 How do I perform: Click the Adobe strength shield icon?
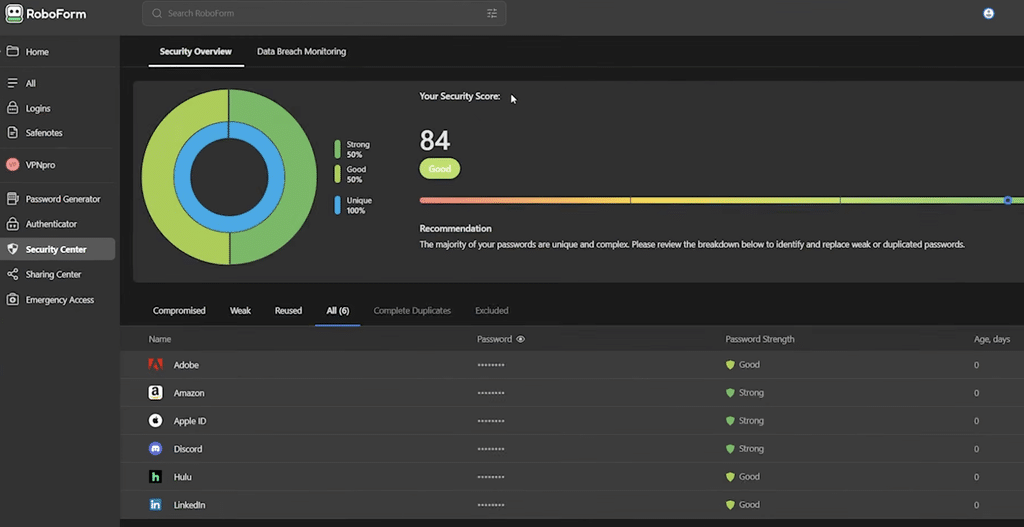[x=730, y=365]
